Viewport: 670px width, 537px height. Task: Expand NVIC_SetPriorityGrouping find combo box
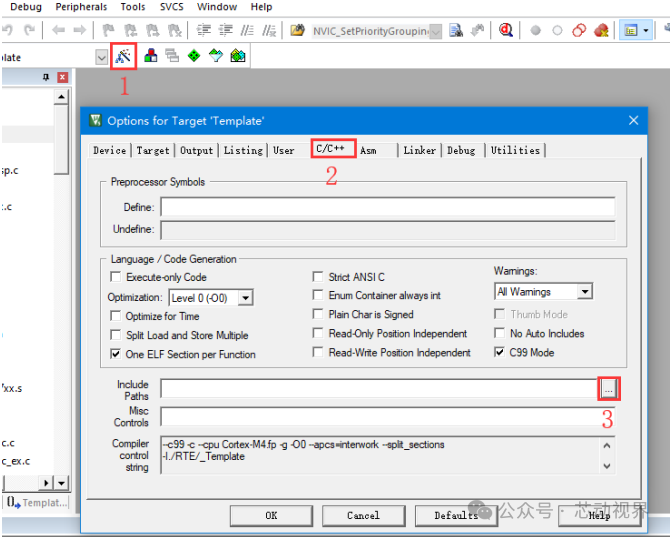[435, 31]
